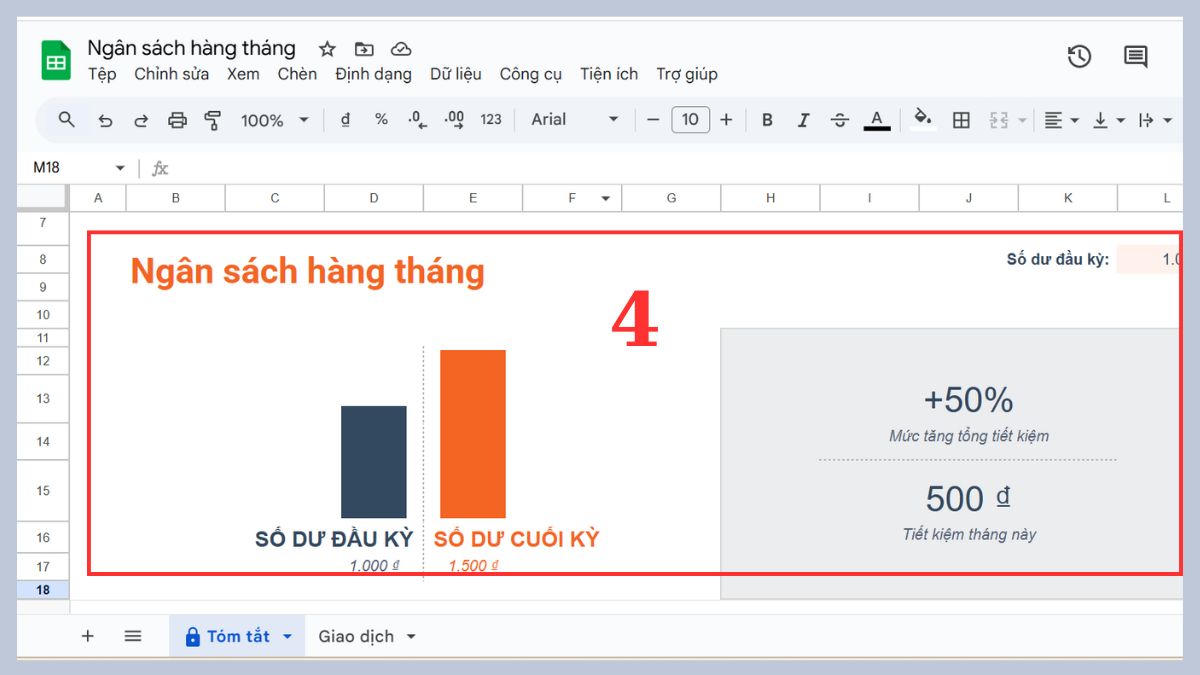The width and height of the screenshot is (1200, 675).
Task: Click the Undo icon
Action: click(106, 119)
